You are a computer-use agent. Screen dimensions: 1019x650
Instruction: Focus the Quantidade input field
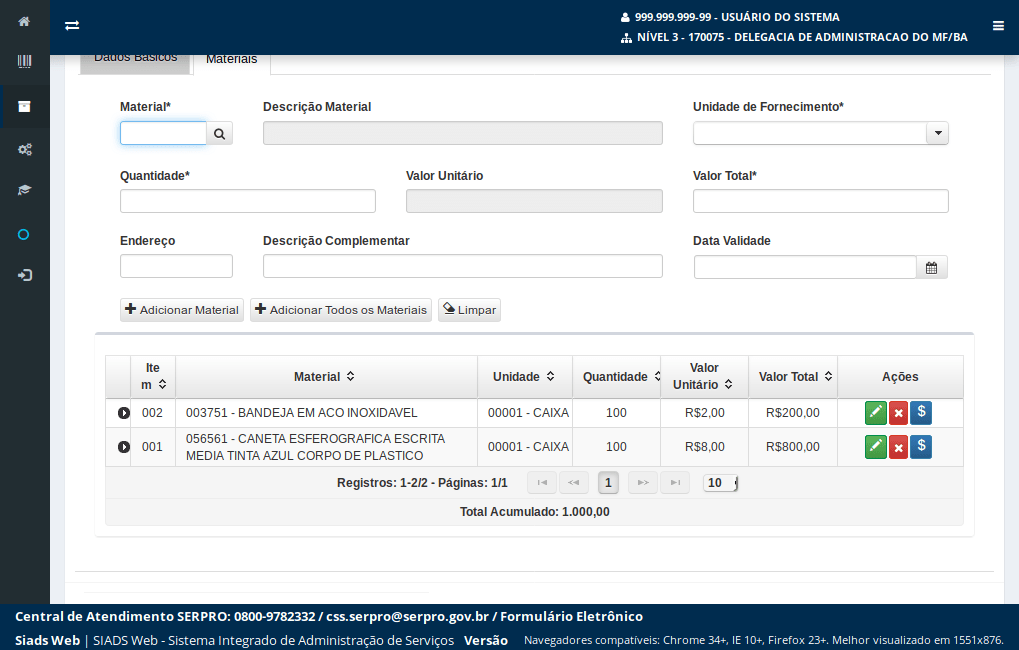point(248,201)
